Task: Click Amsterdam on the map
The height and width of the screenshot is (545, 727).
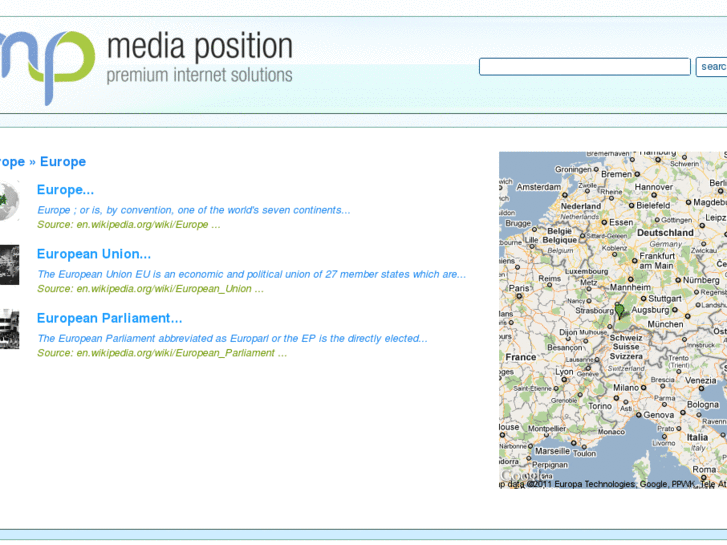Action: pyautogui.click(x=539, y=187)
